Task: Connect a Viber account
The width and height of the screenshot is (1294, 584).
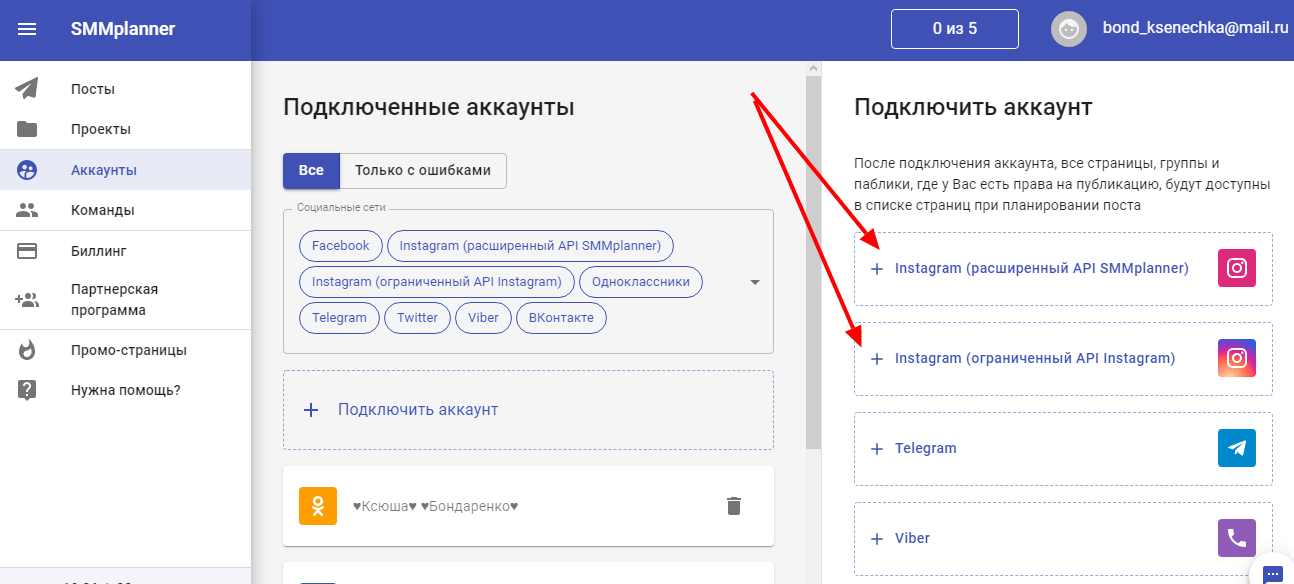Action: coord(1063,539)
